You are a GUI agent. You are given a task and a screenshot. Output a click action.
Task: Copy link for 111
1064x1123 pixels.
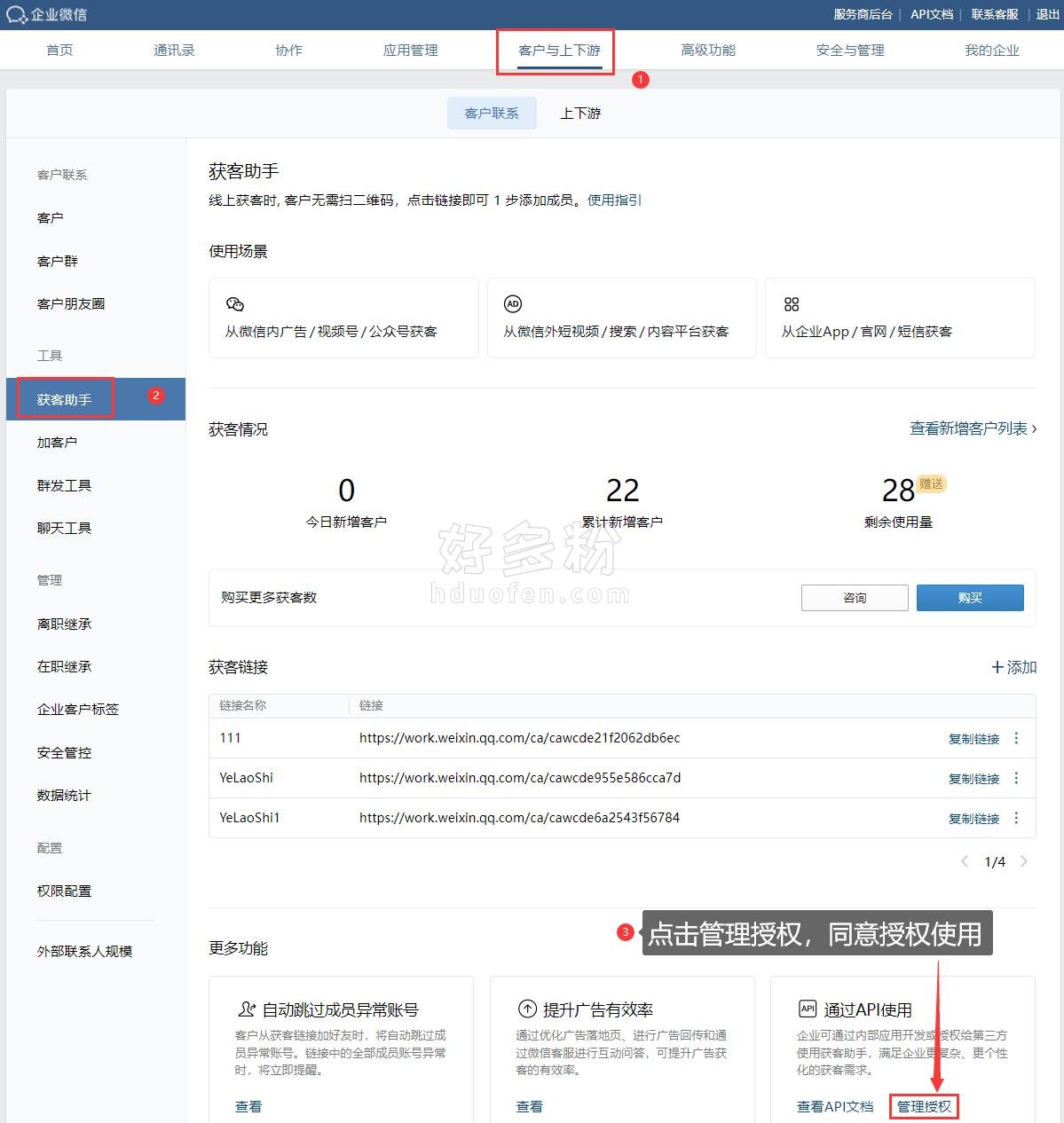(974, 739)
